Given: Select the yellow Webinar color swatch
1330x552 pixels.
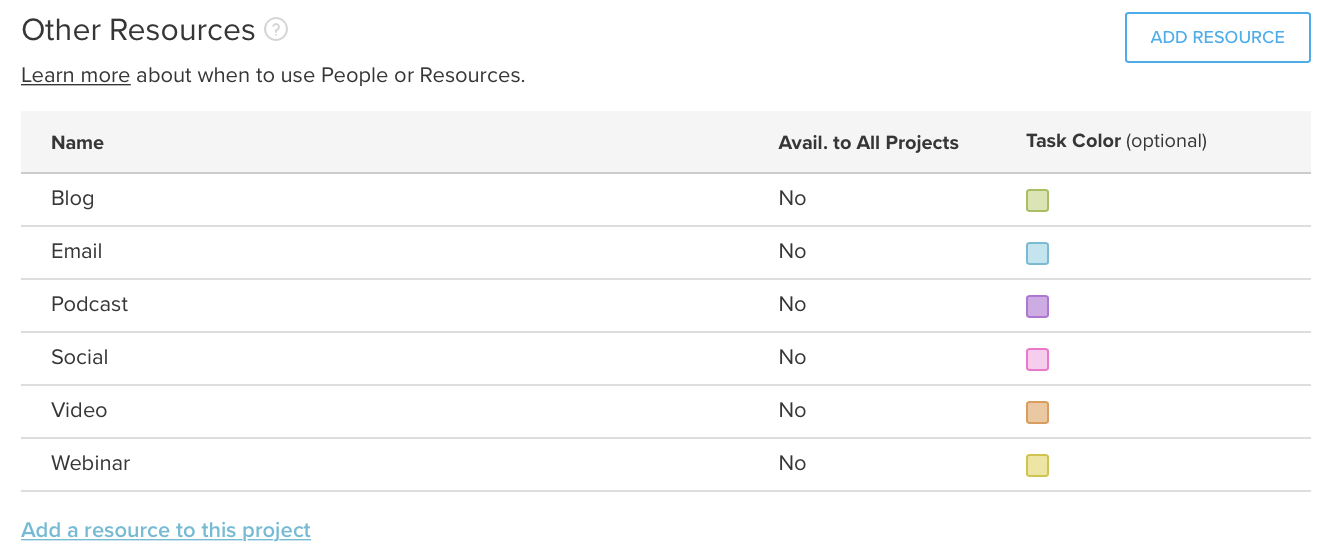Looking at the screenshot, I should point(1037,465).
